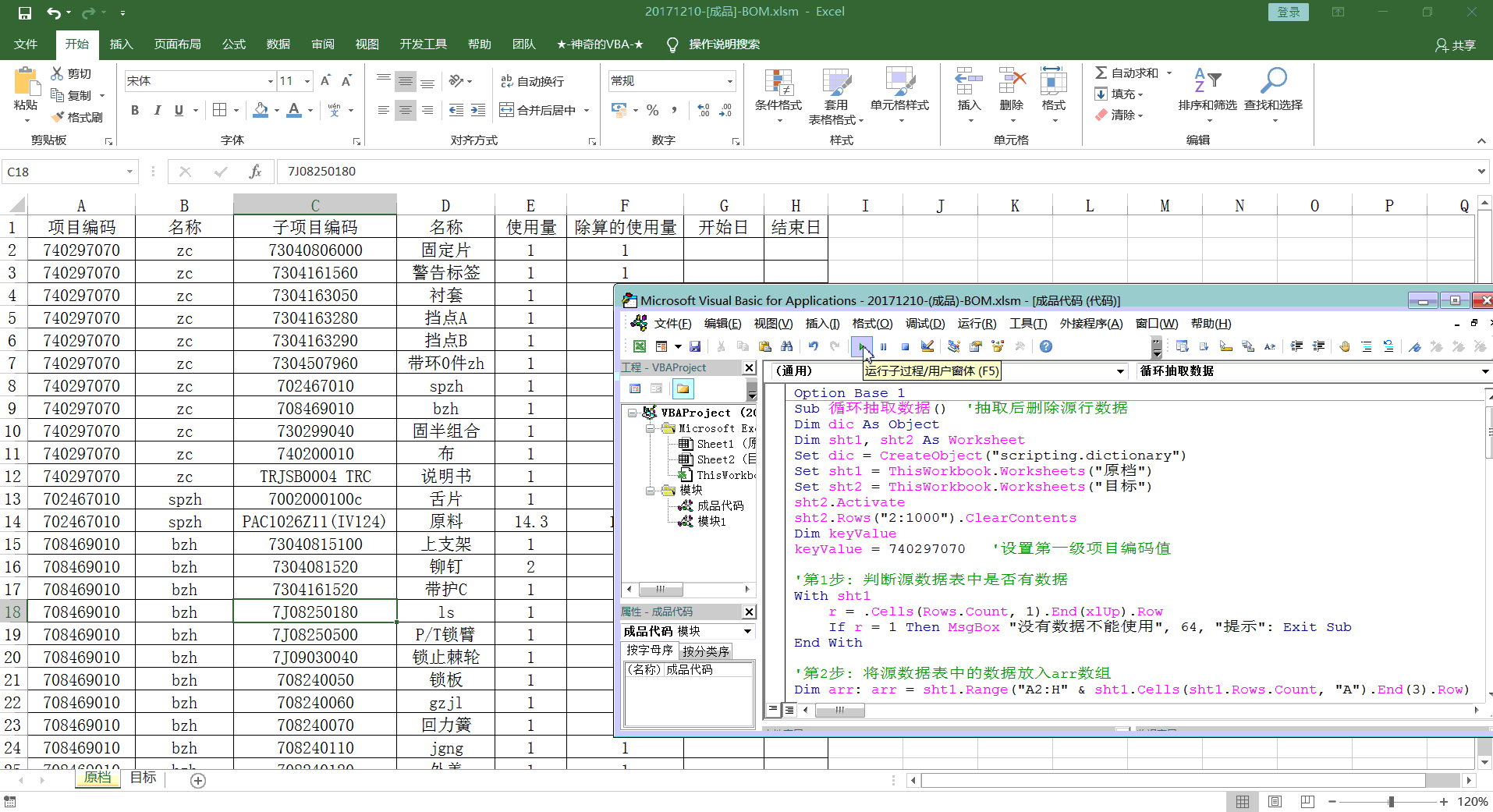Toggle Italic formatting
Image resolution: width=1493 pixels, height=812 pixels.
click(157, 111)
